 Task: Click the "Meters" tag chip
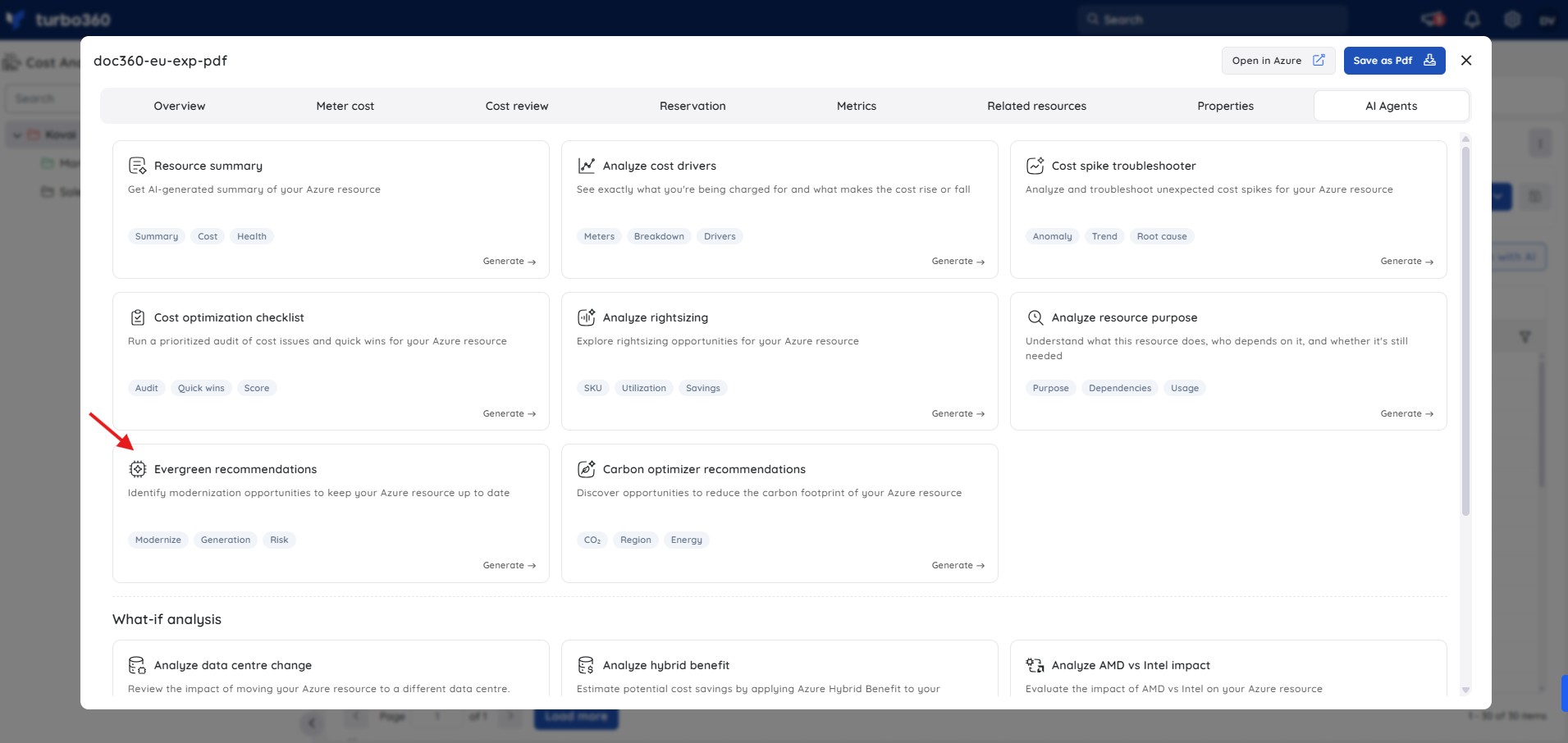(x=599, y=236)
